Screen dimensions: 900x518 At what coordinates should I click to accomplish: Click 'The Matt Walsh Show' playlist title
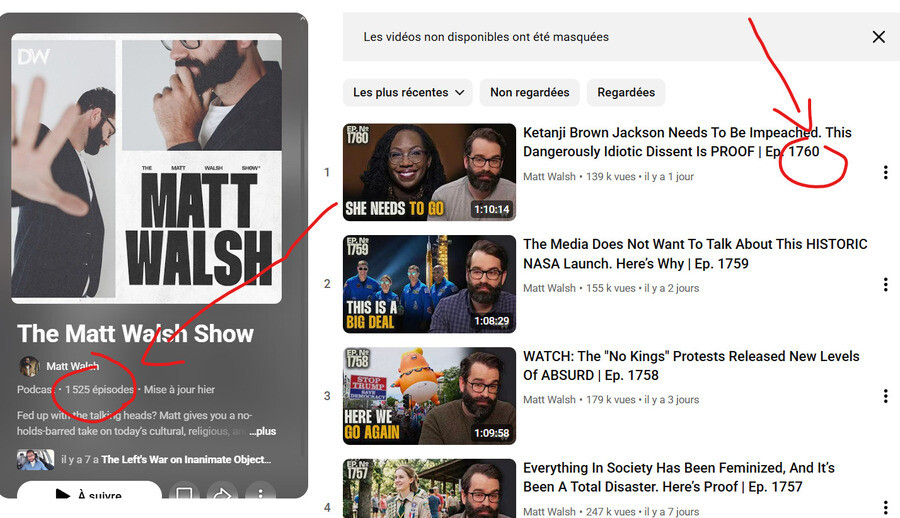point(135,334)
